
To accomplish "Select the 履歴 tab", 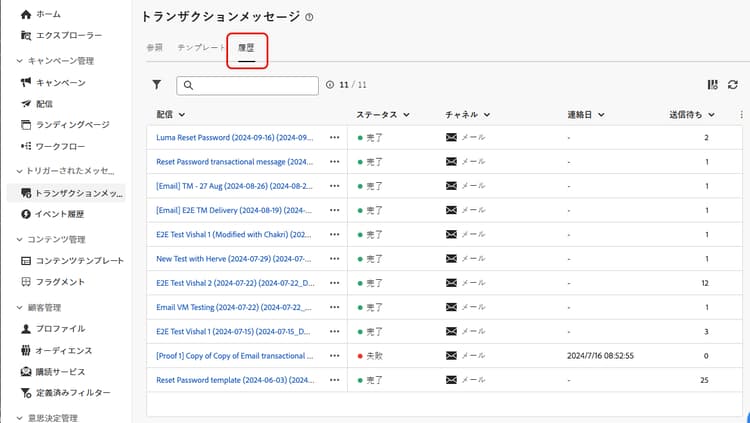I will coord(246,48).
